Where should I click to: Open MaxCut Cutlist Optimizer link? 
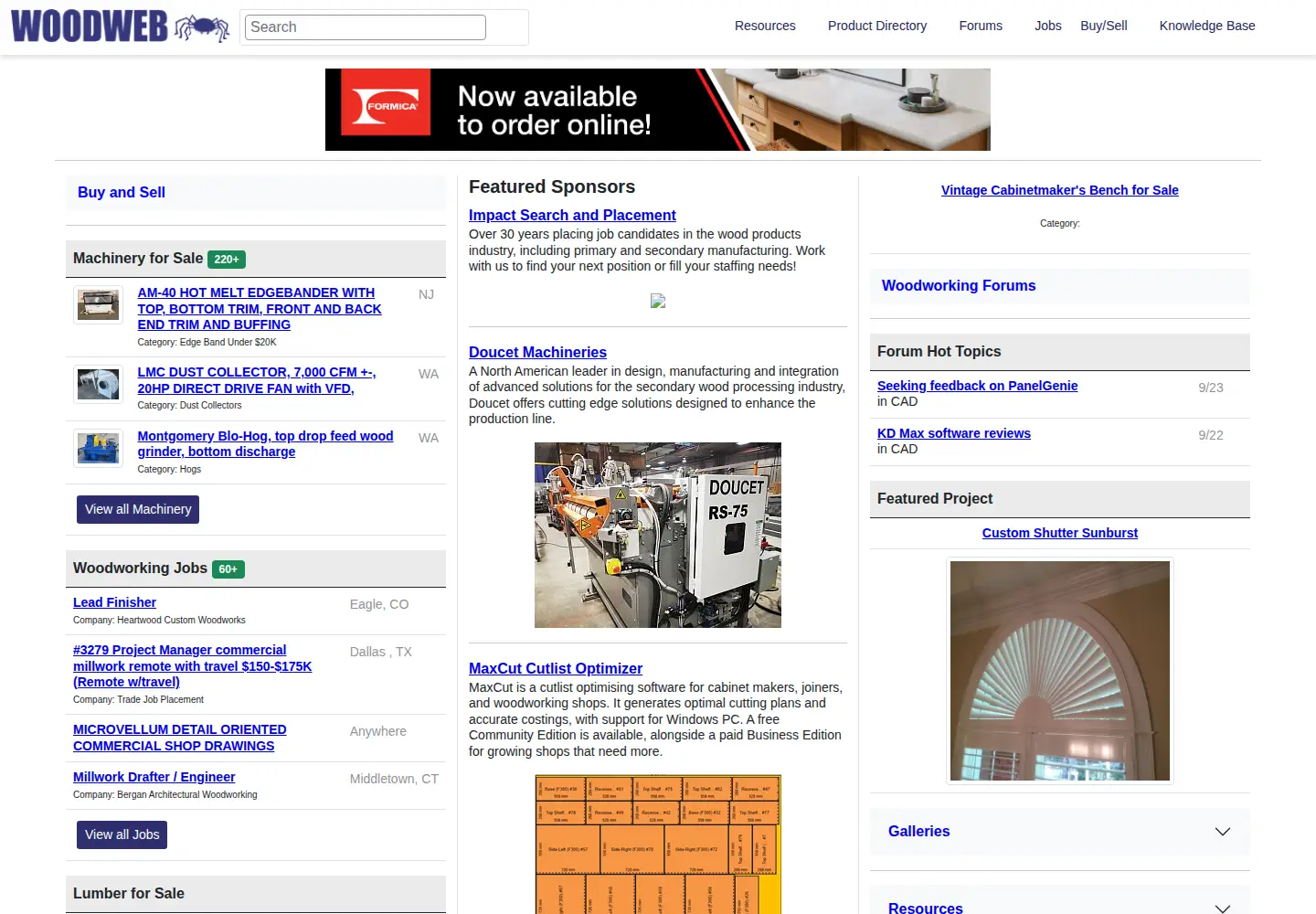point(556,668)
